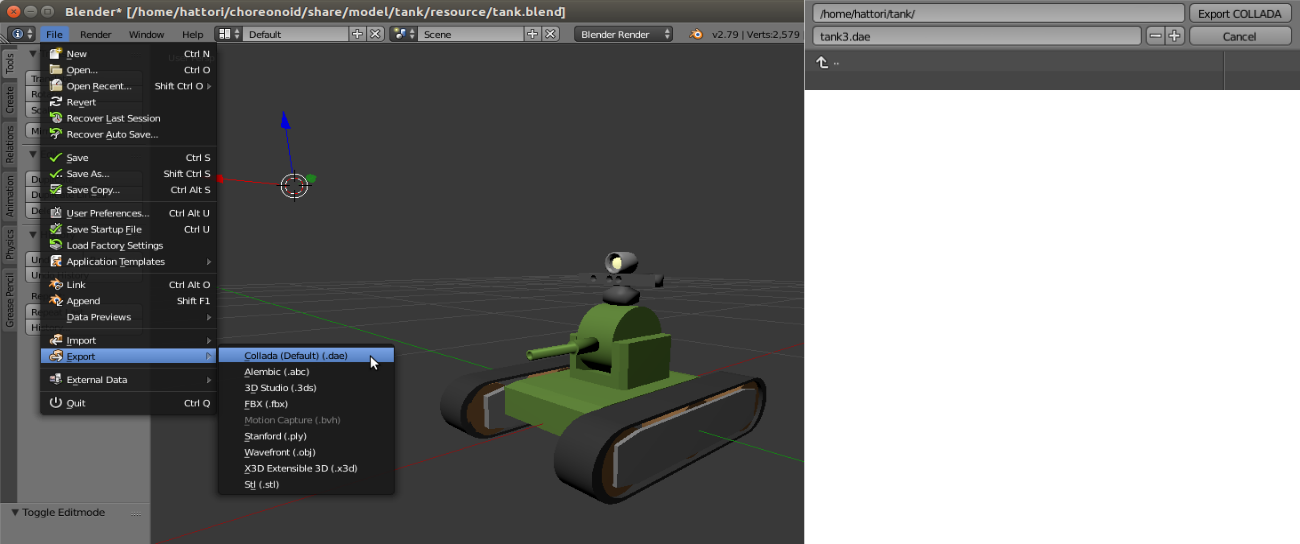
Task: Open the Render menu
Action: (96, 34)
